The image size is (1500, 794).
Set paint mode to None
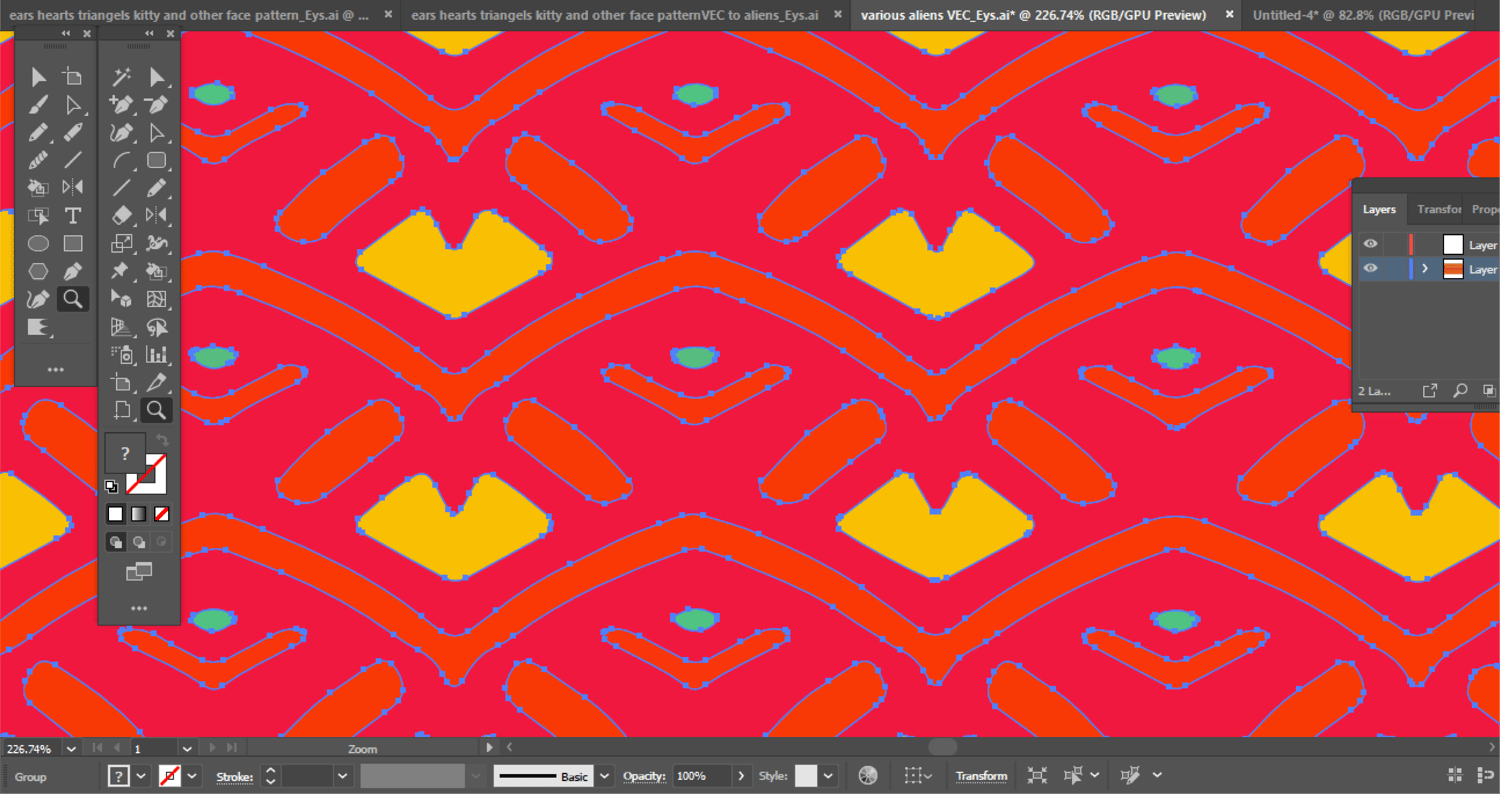click(161, 514)
